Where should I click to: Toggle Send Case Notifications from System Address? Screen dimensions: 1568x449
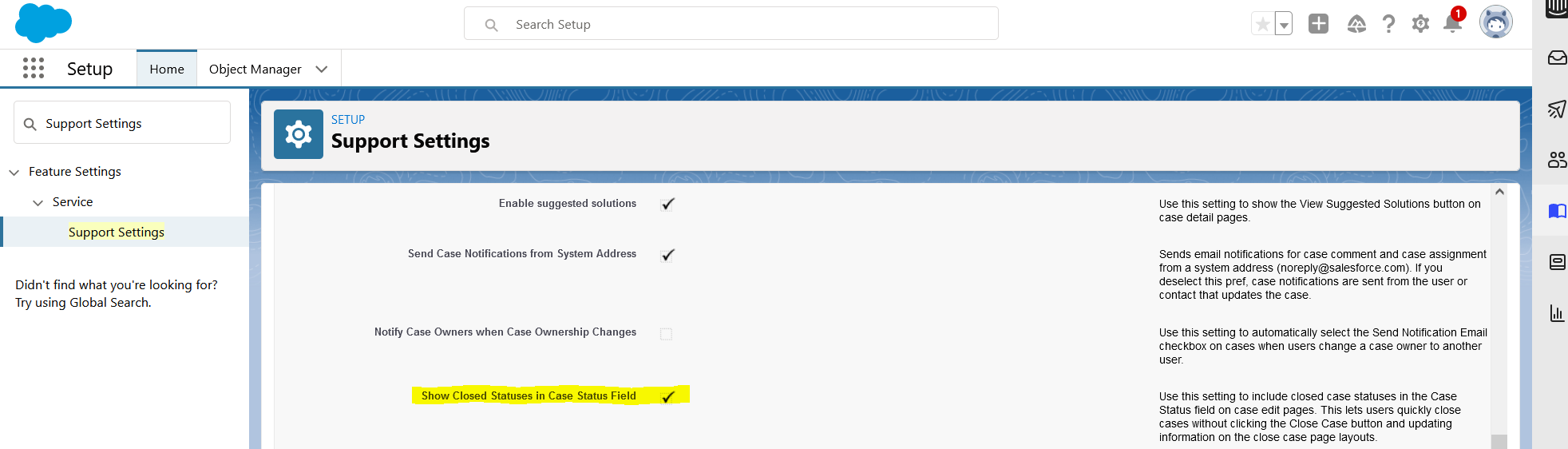667,255
